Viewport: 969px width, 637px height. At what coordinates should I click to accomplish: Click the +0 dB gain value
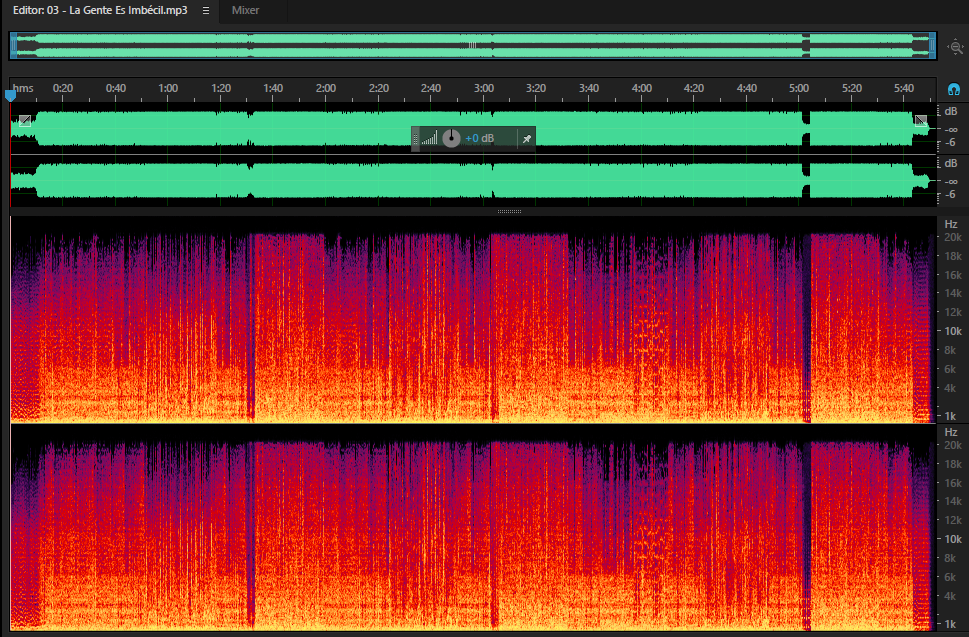(x=480, y=138)
